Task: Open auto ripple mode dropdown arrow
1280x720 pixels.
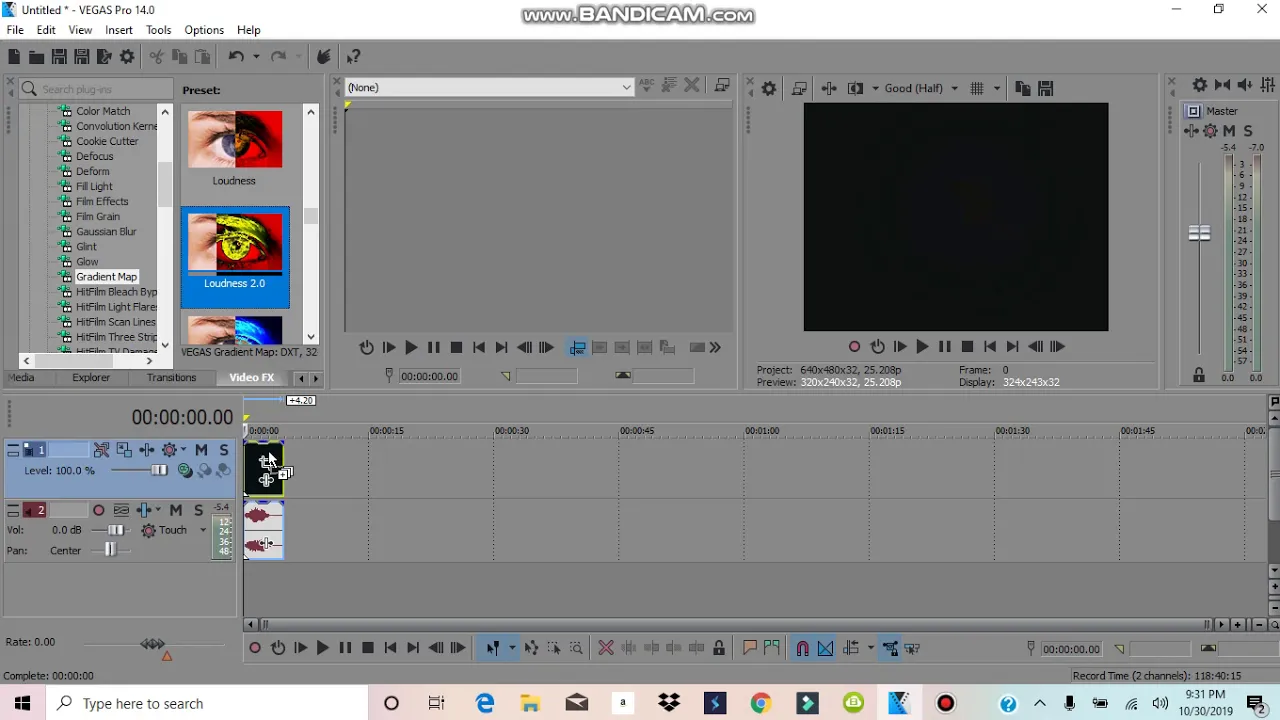Action: (x=870, y=649)
